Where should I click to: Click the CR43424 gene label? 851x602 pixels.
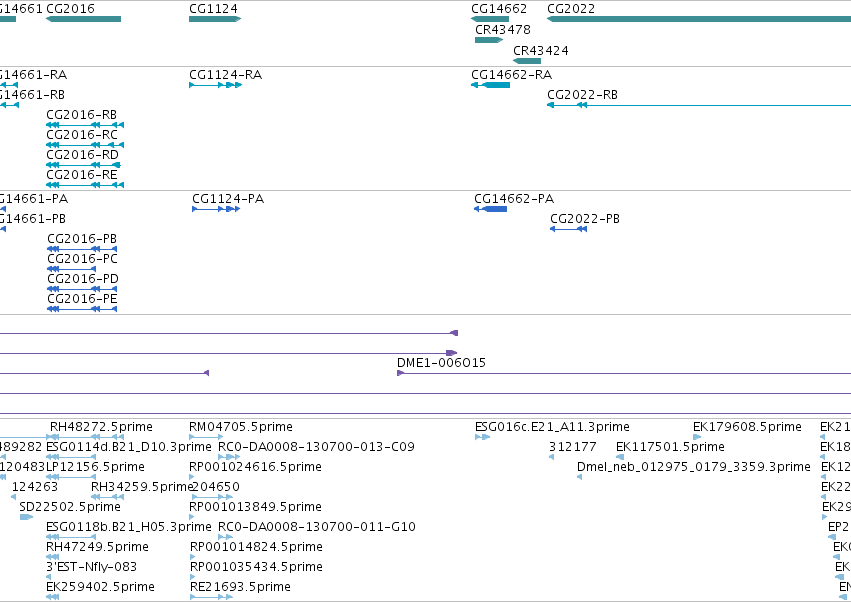541,51
